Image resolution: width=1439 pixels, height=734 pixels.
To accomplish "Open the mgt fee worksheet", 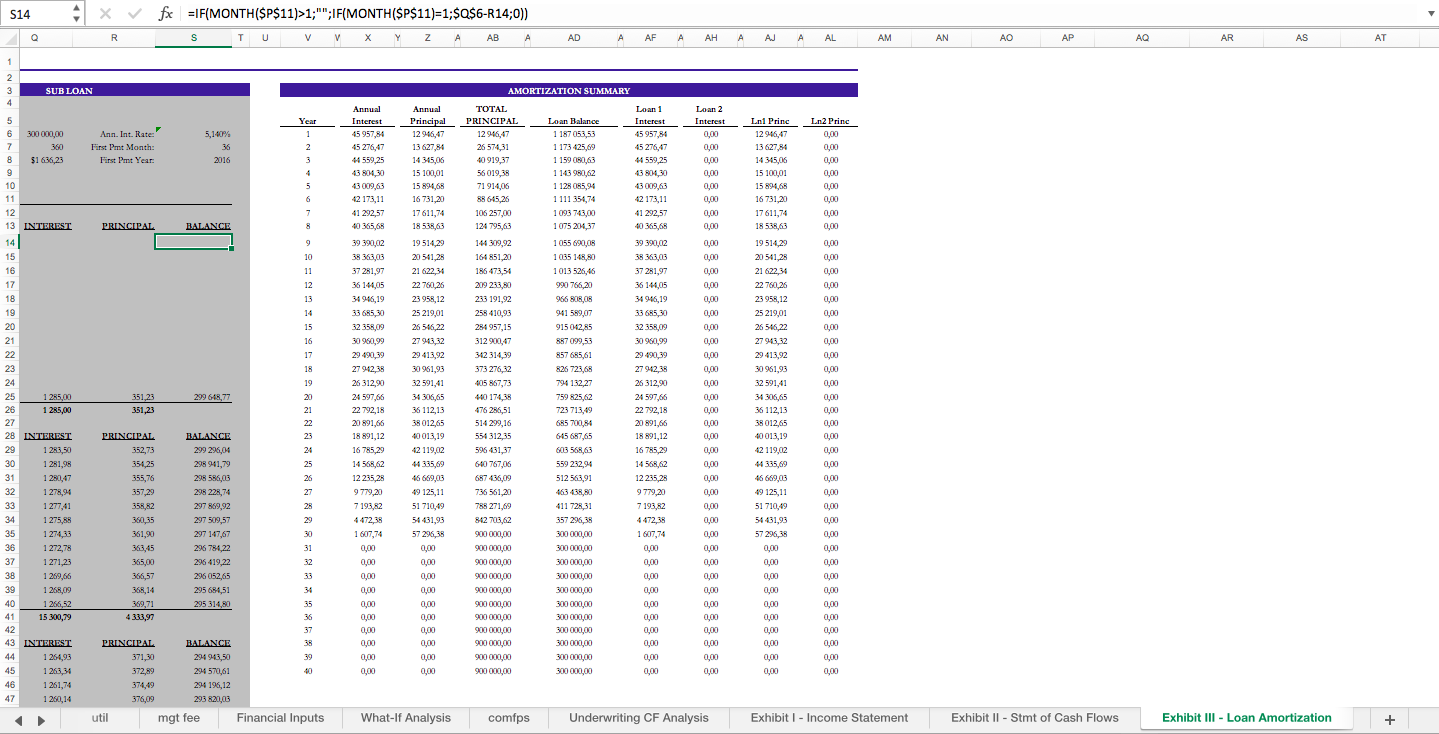I will pos(178,718).
